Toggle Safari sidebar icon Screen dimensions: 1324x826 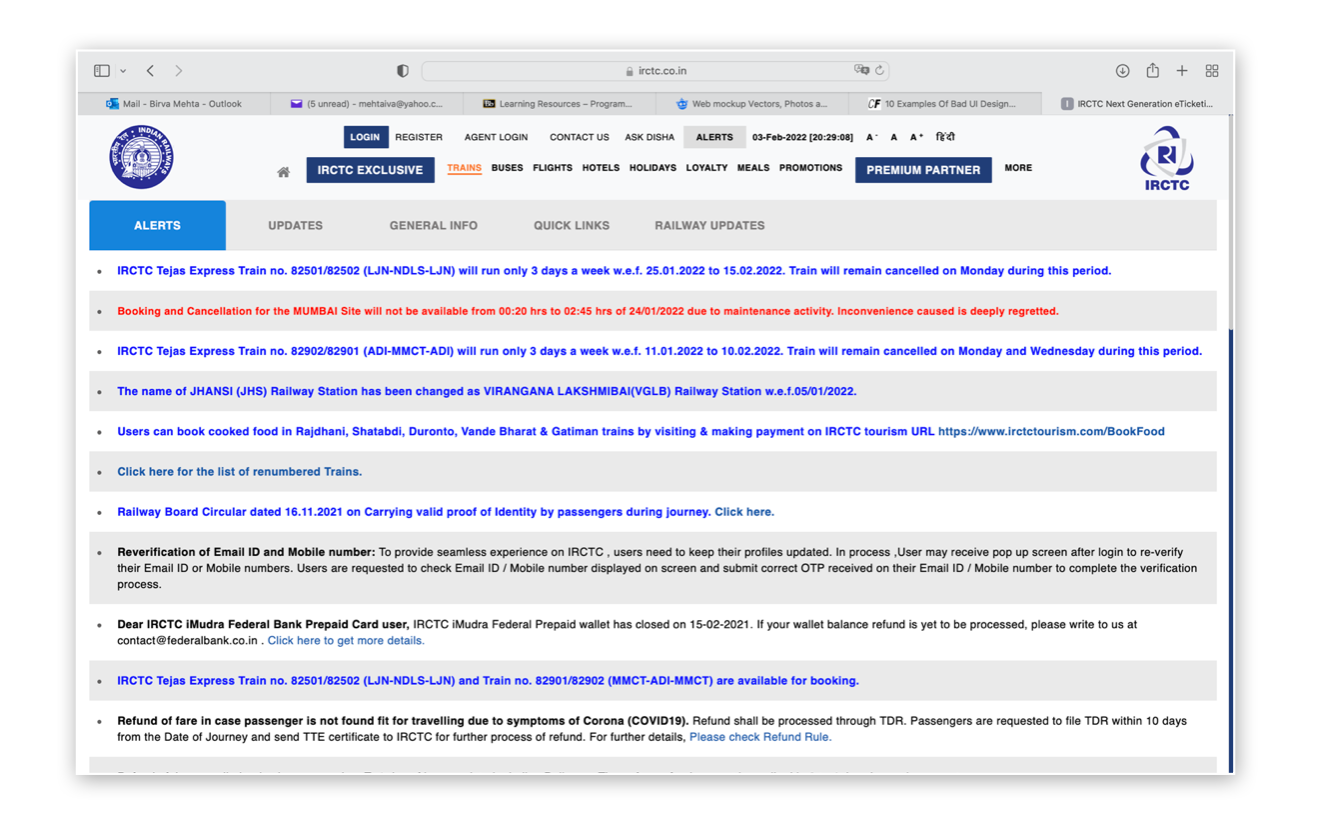pyautogui.click(x=102, y=71)
